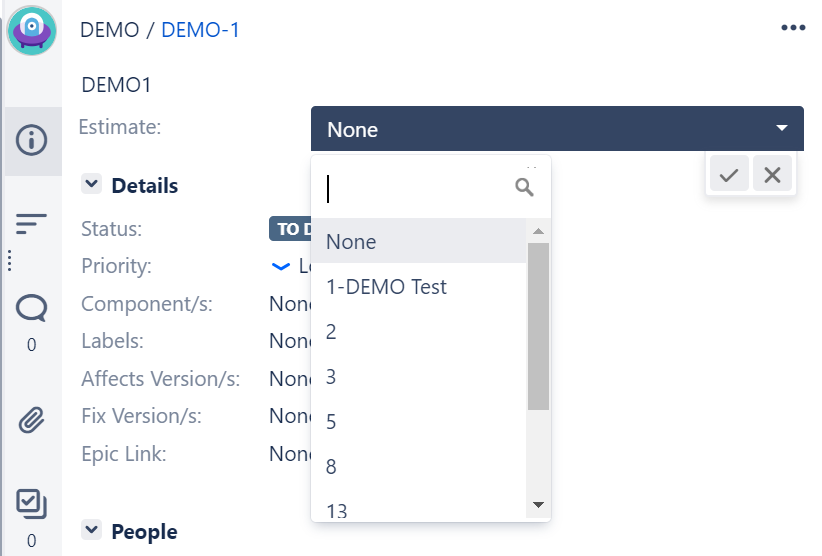Screen dimensions: 822x556
Task: Cancel estimate edit with the X button
Action: click(x=772, y=175)
